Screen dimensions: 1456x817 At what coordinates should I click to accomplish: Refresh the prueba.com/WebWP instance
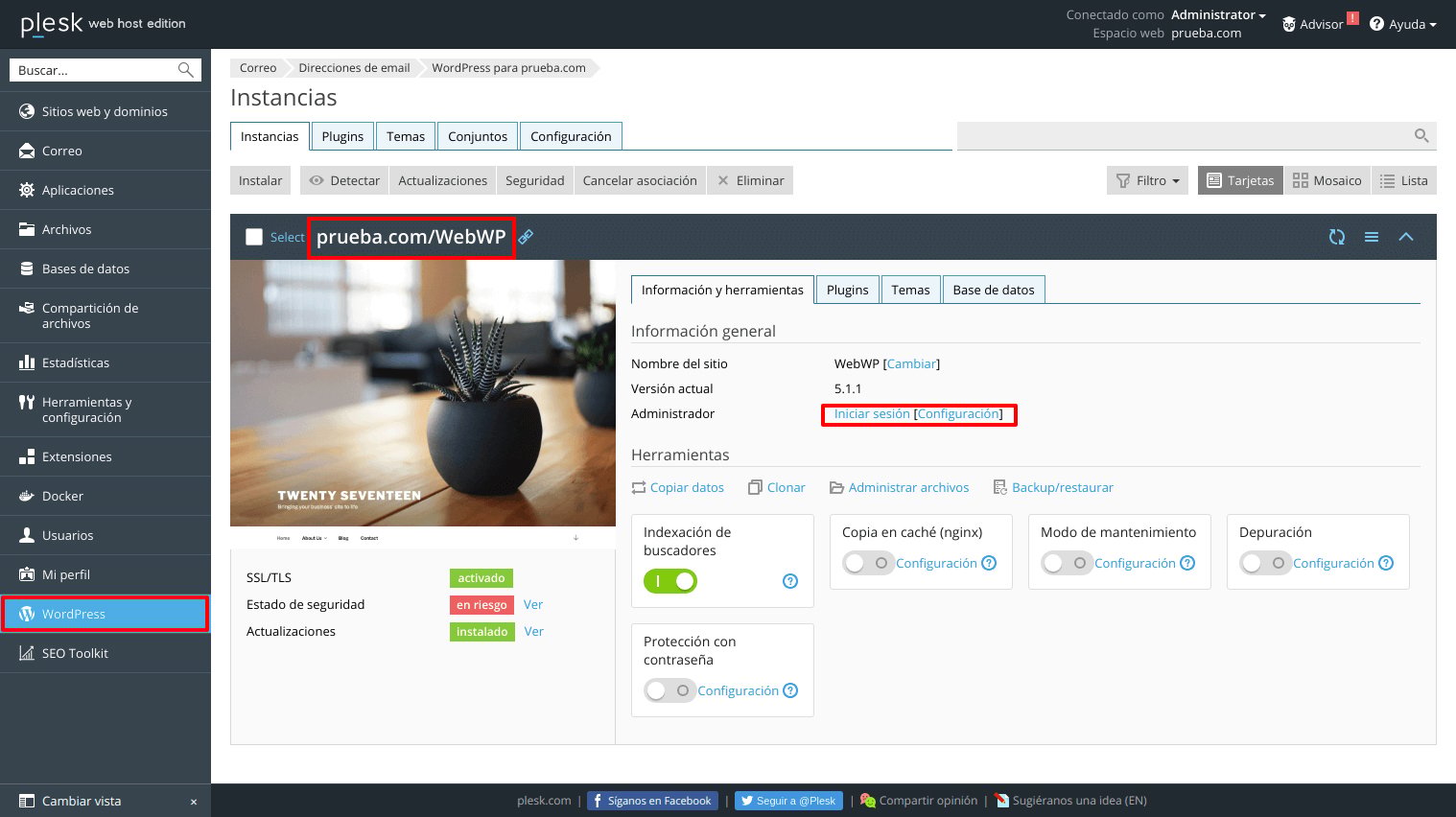[x=1337, y=237]
